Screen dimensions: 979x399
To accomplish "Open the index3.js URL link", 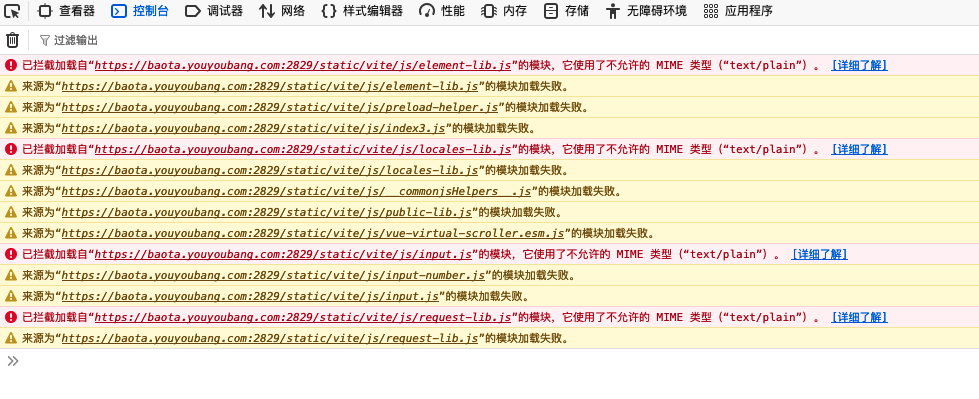I will point(253,129).
